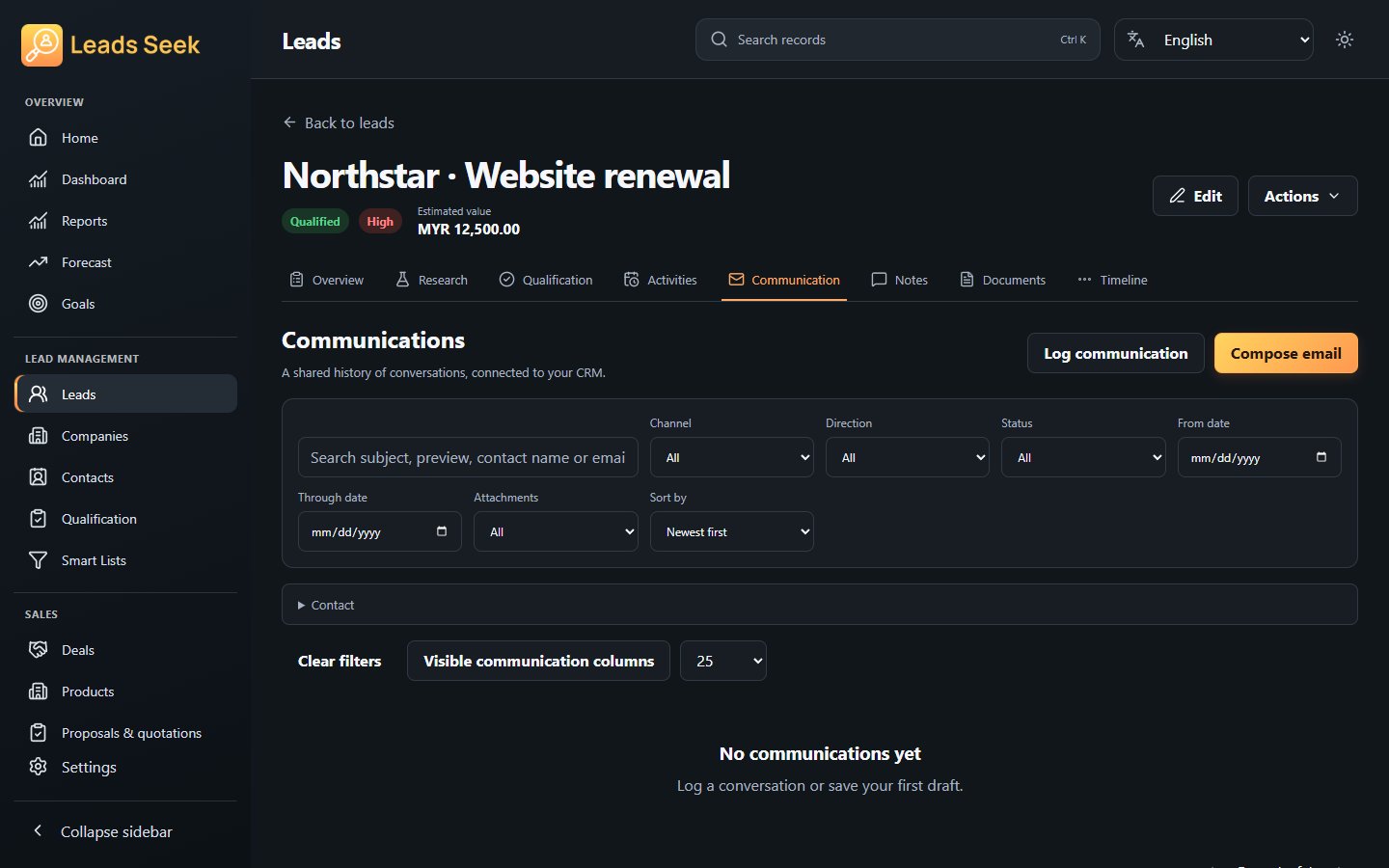
Task: Open the Direction filter dropdown
Action: point(908,457)
